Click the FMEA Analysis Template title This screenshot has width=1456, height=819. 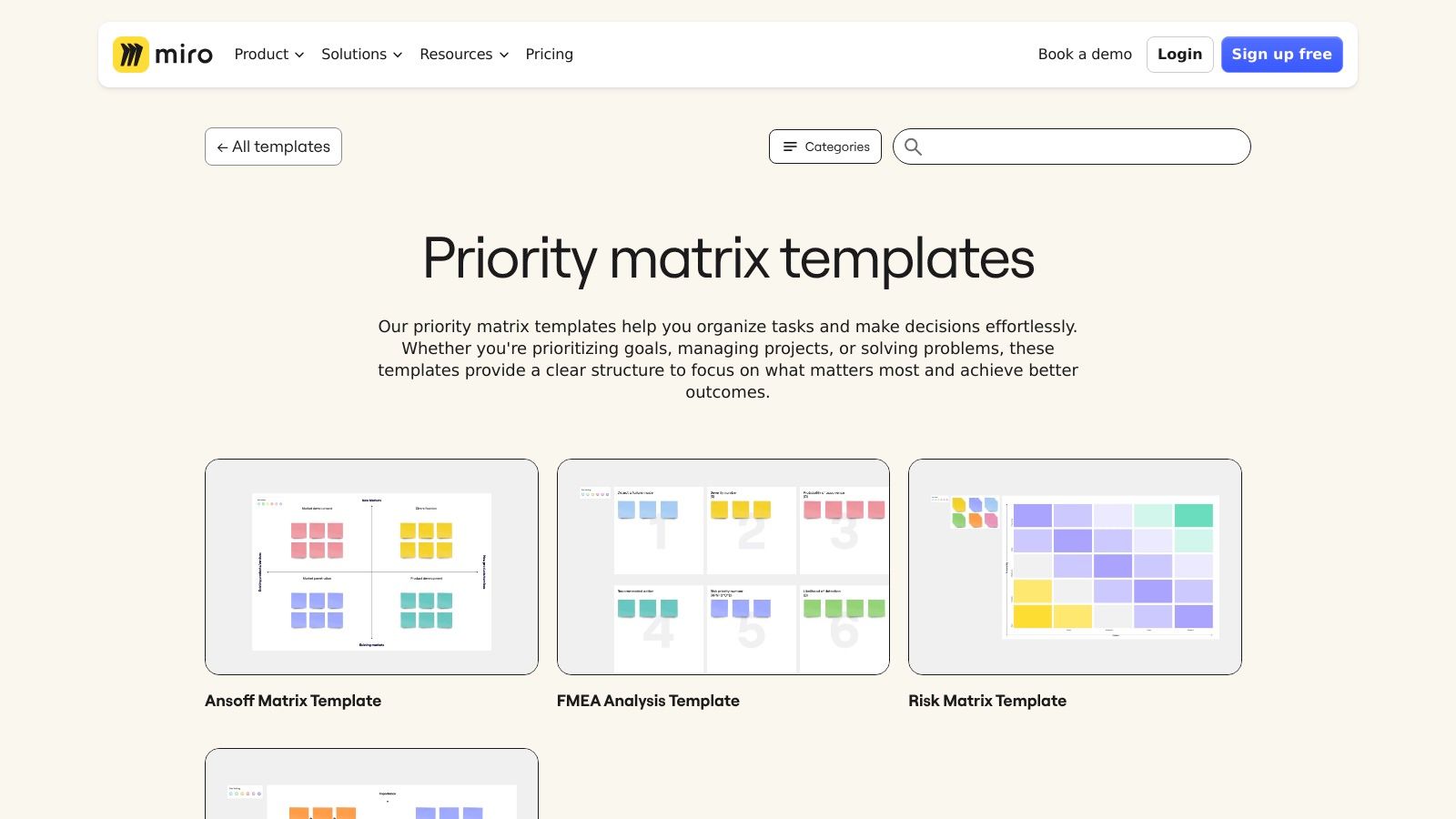tap(648, 701)
